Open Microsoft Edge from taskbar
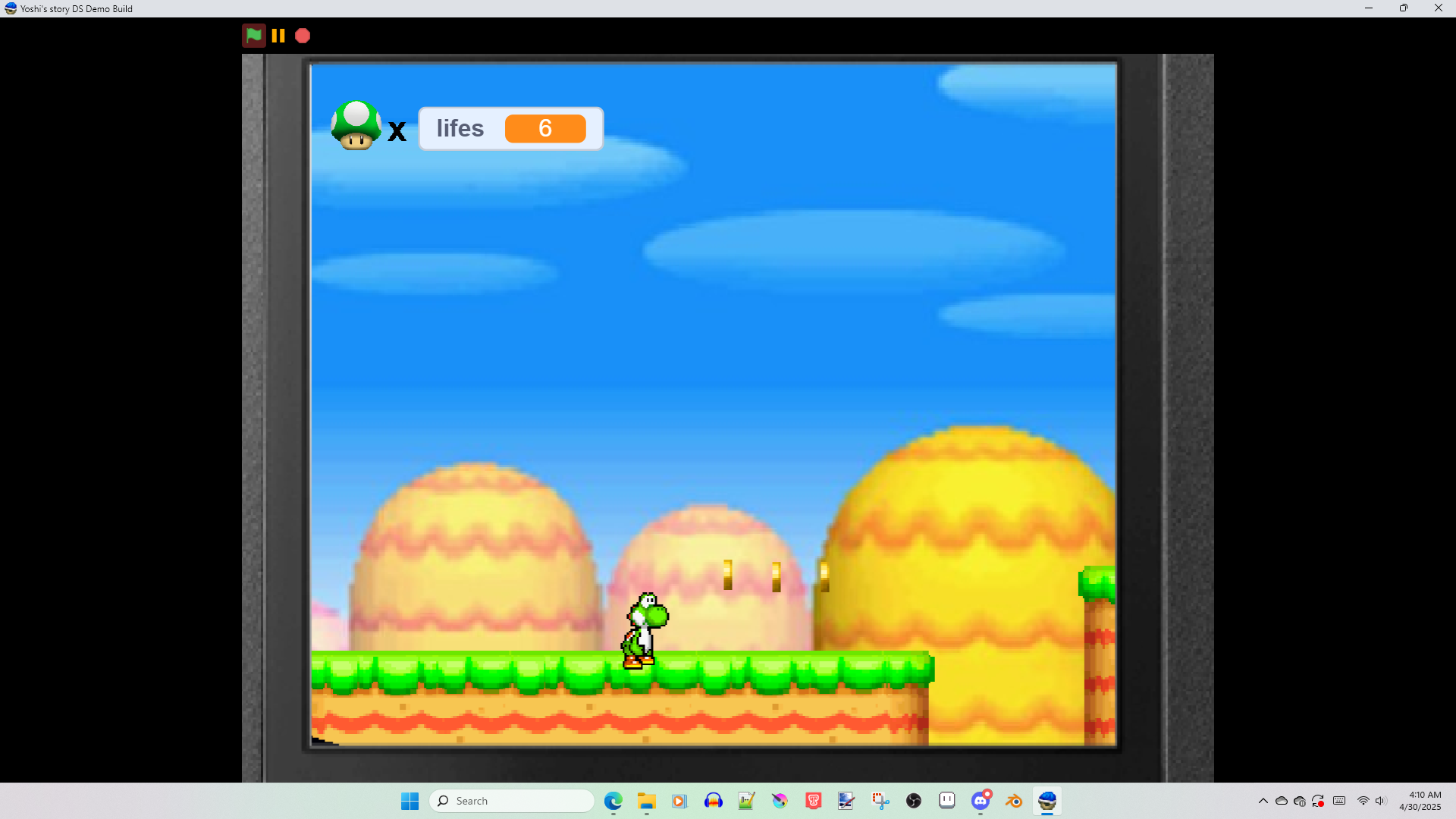Screen dimensions: 1456x819 [613, 801]
